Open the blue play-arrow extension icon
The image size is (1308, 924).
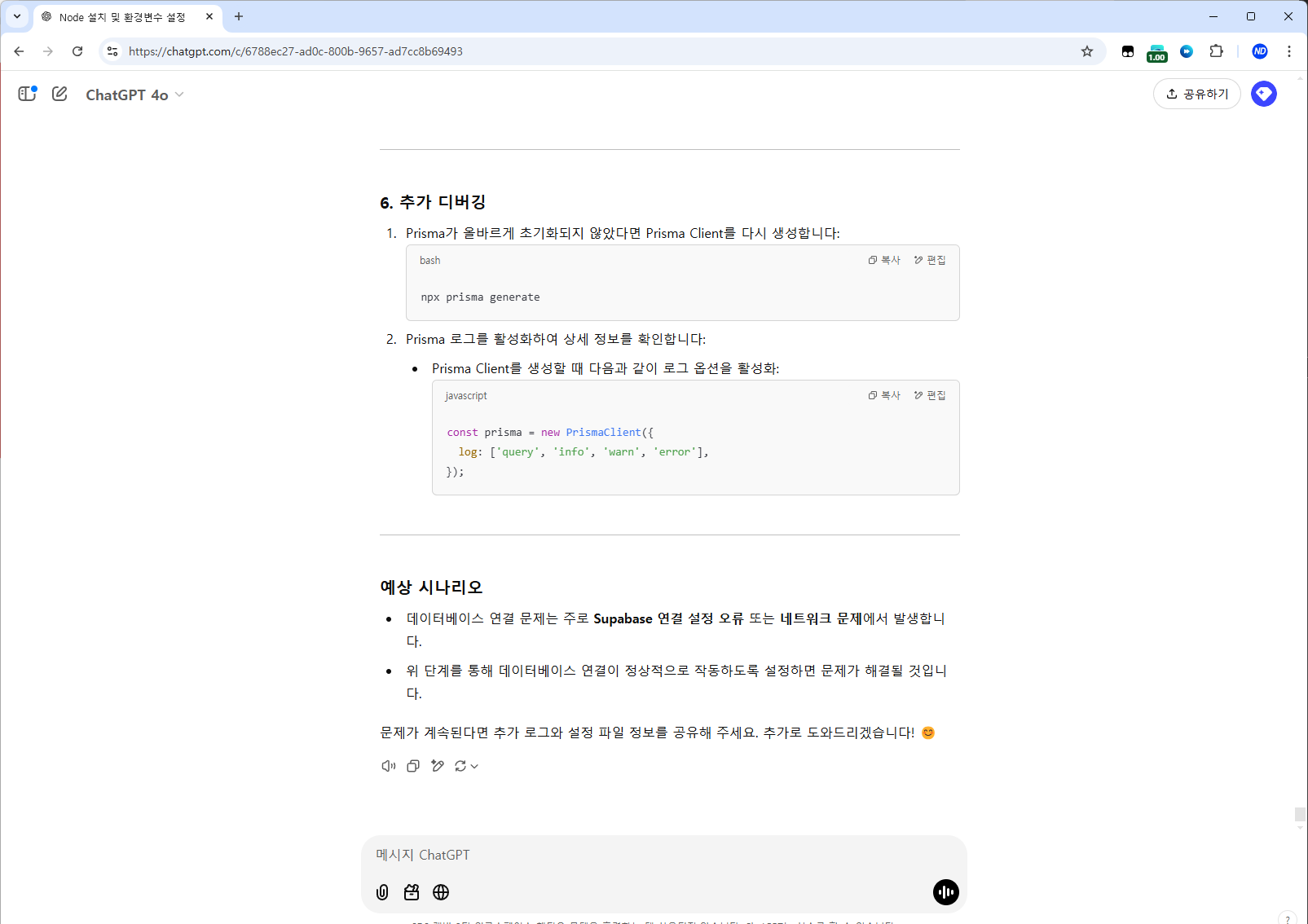pos(1187,51)
